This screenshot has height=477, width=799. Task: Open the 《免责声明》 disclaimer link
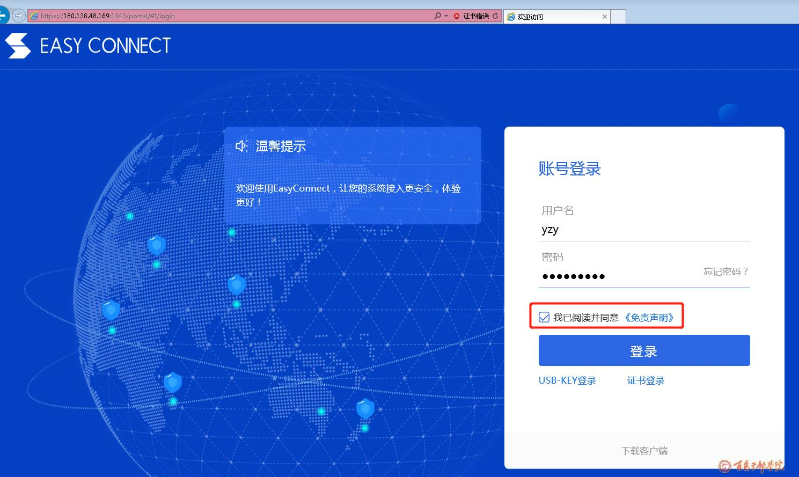coord(650,317)
